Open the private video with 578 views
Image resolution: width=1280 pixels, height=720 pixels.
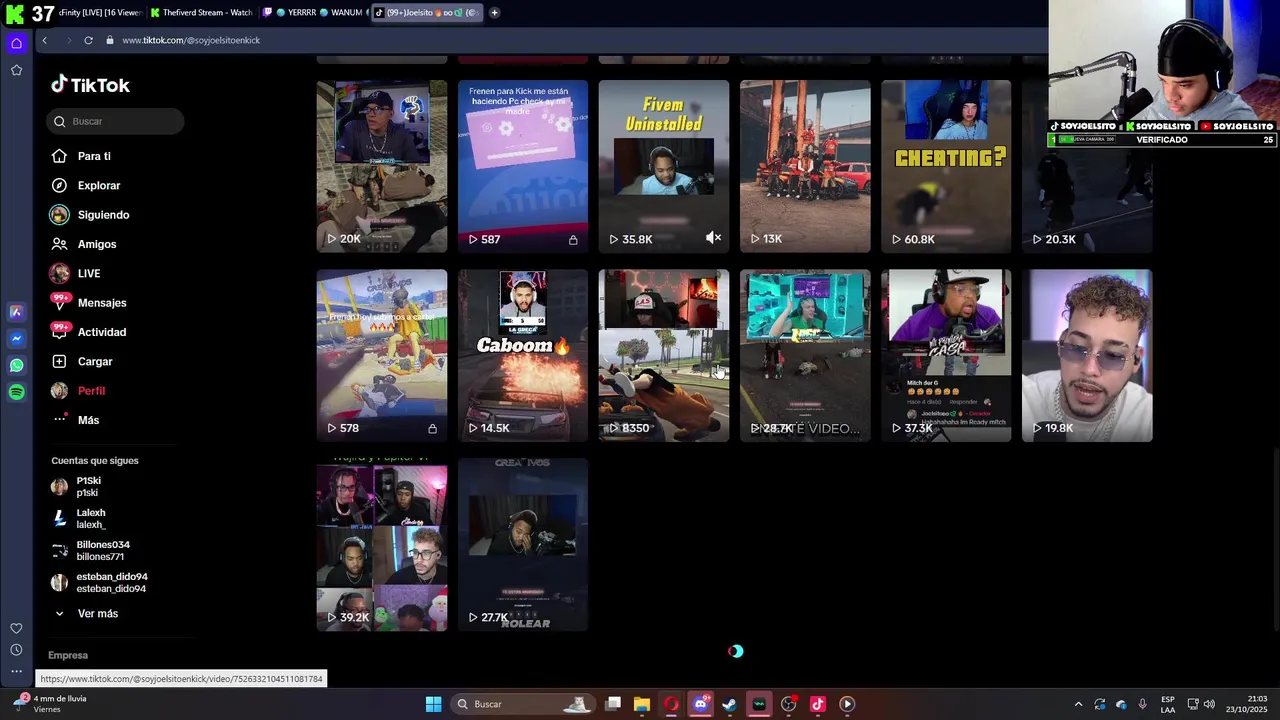point(382,355)
